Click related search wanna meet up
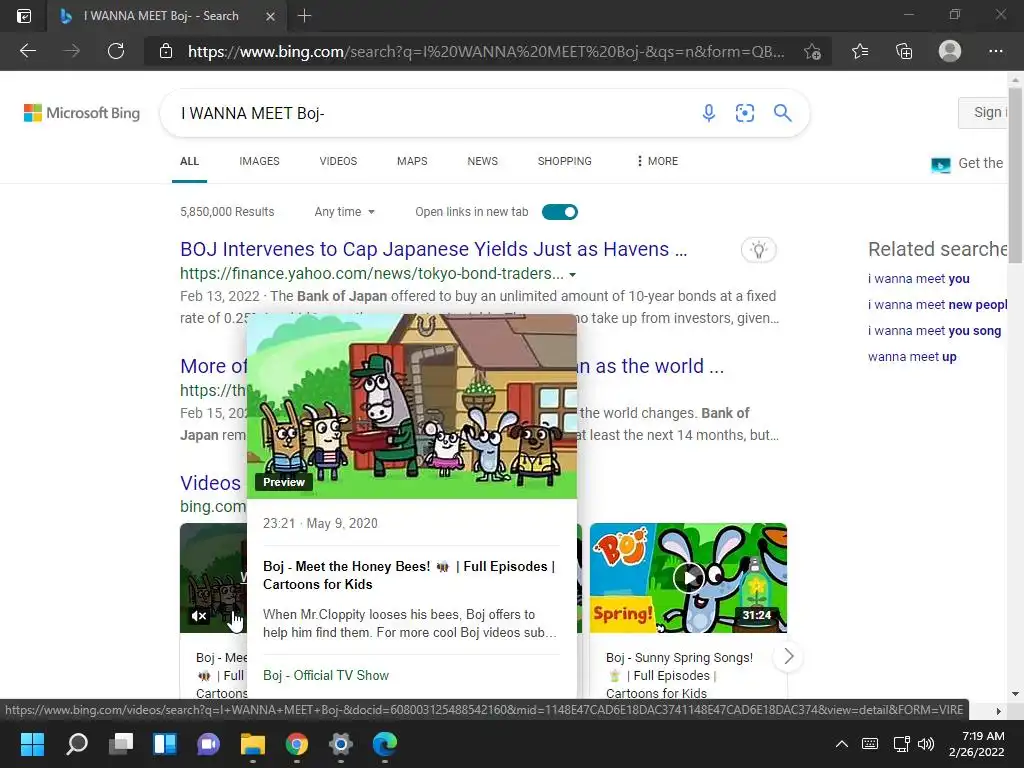 click(912, 357)
